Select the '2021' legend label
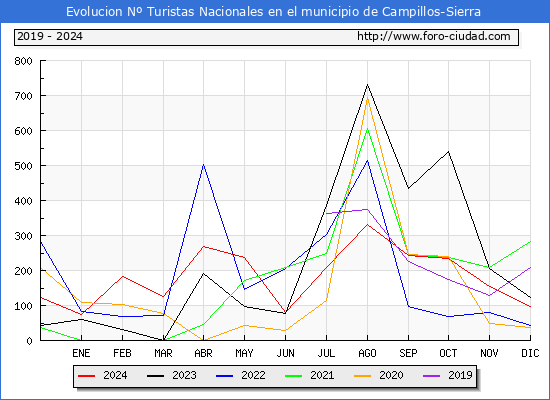The image size is (550, 400). coord(322,375)
